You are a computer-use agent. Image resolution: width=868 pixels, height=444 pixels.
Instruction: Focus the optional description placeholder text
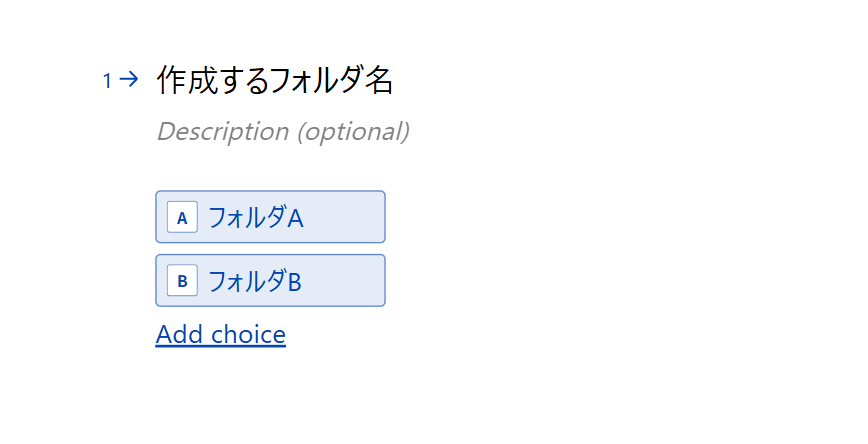(283, 131)
